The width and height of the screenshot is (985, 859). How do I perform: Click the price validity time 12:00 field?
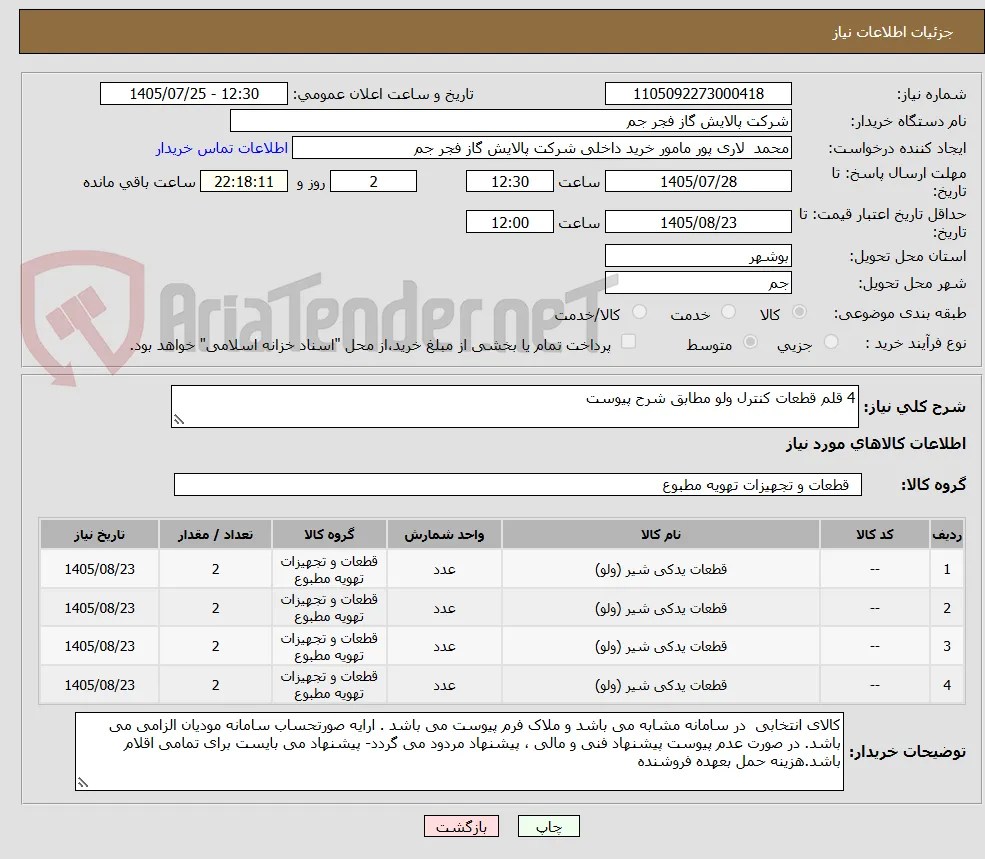[509, 222]
